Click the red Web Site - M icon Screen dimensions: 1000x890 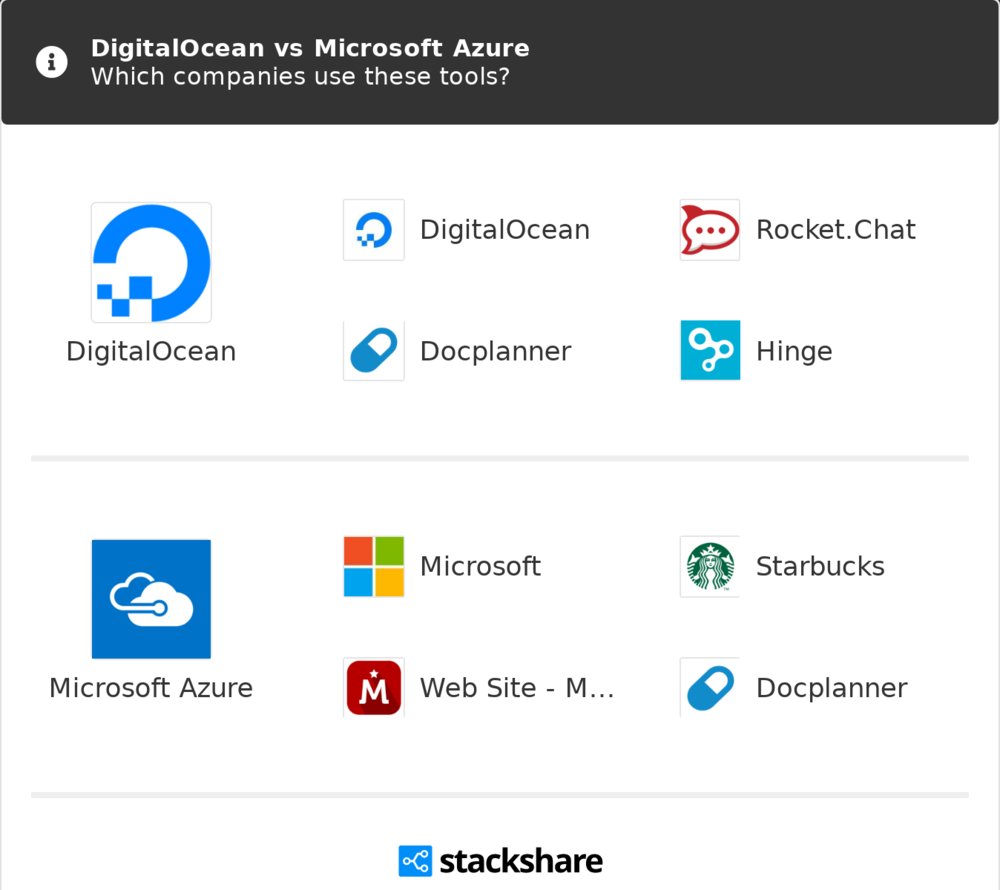(373, 687)
